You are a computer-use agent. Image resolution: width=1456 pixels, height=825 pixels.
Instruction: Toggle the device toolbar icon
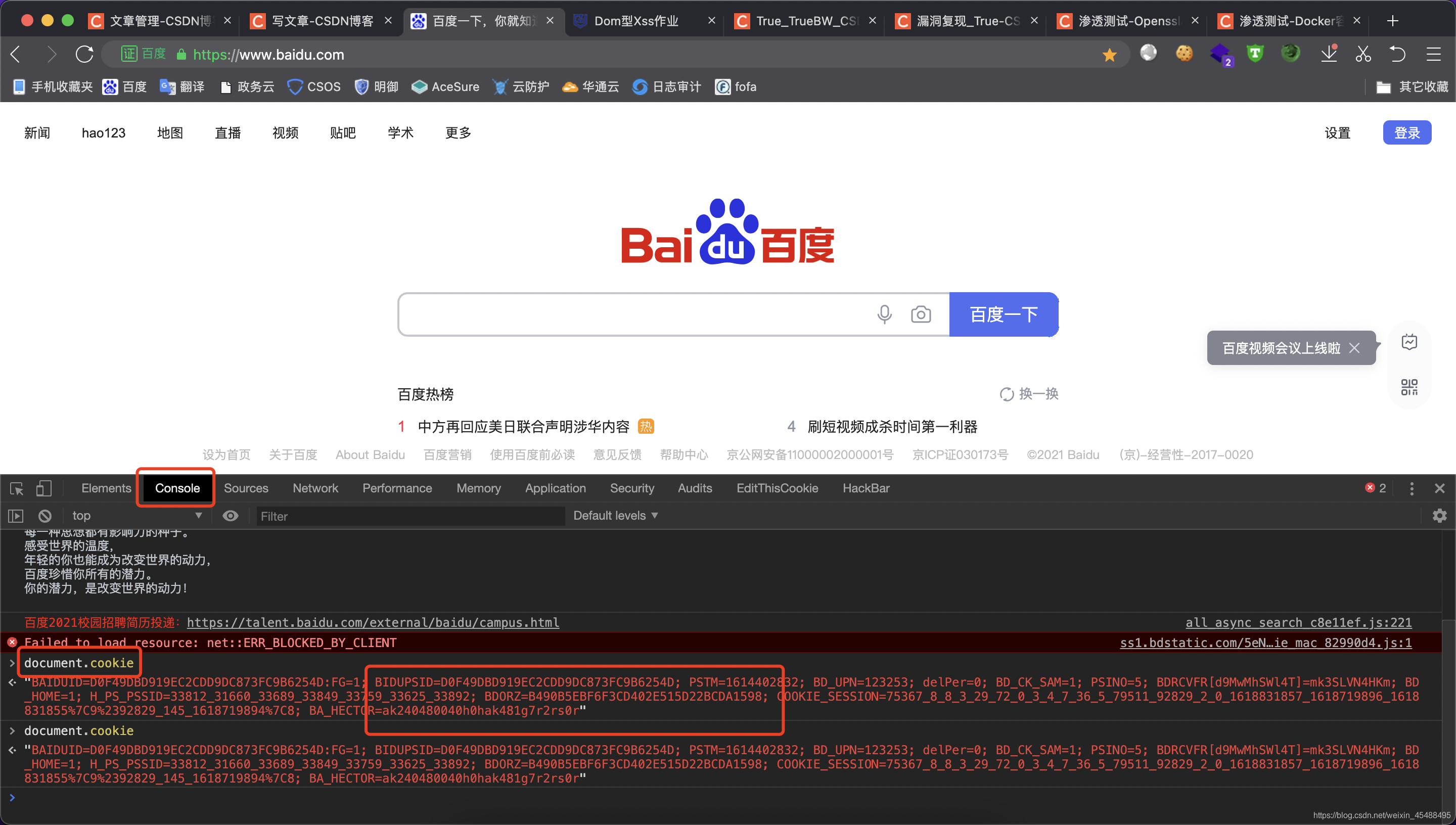pyautogui.click(x=43, y=488)
